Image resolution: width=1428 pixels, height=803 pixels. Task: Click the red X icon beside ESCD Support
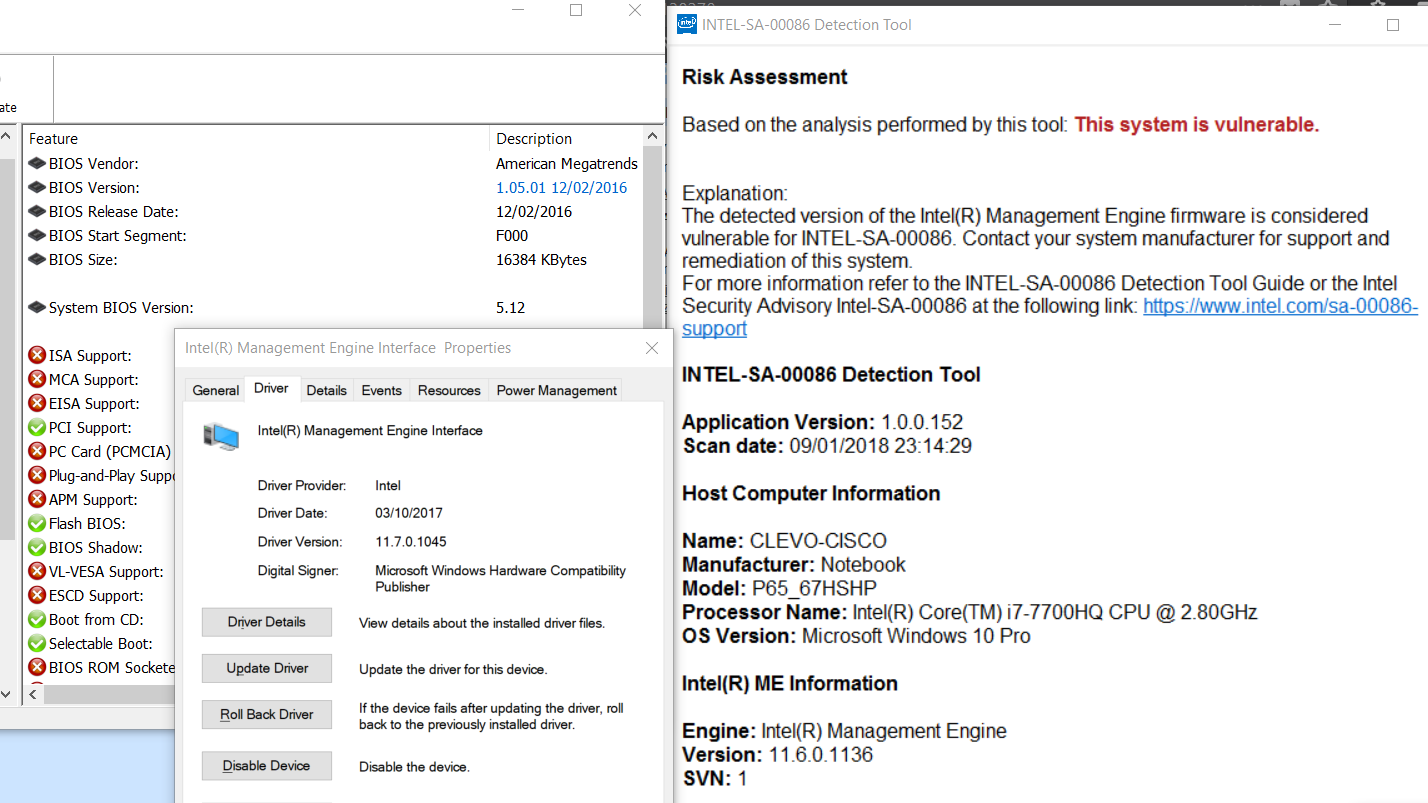tap(37, 596)
